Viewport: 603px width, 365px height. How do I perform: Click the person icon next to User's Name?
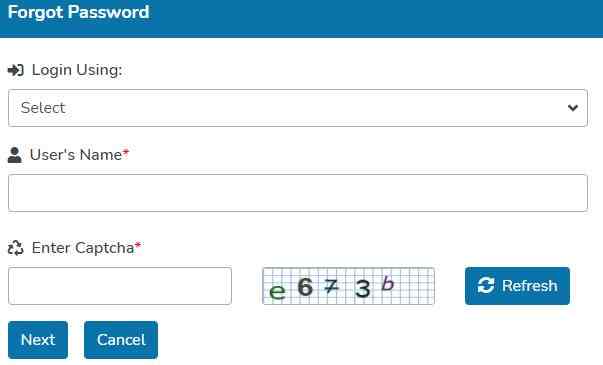(15, 155)
